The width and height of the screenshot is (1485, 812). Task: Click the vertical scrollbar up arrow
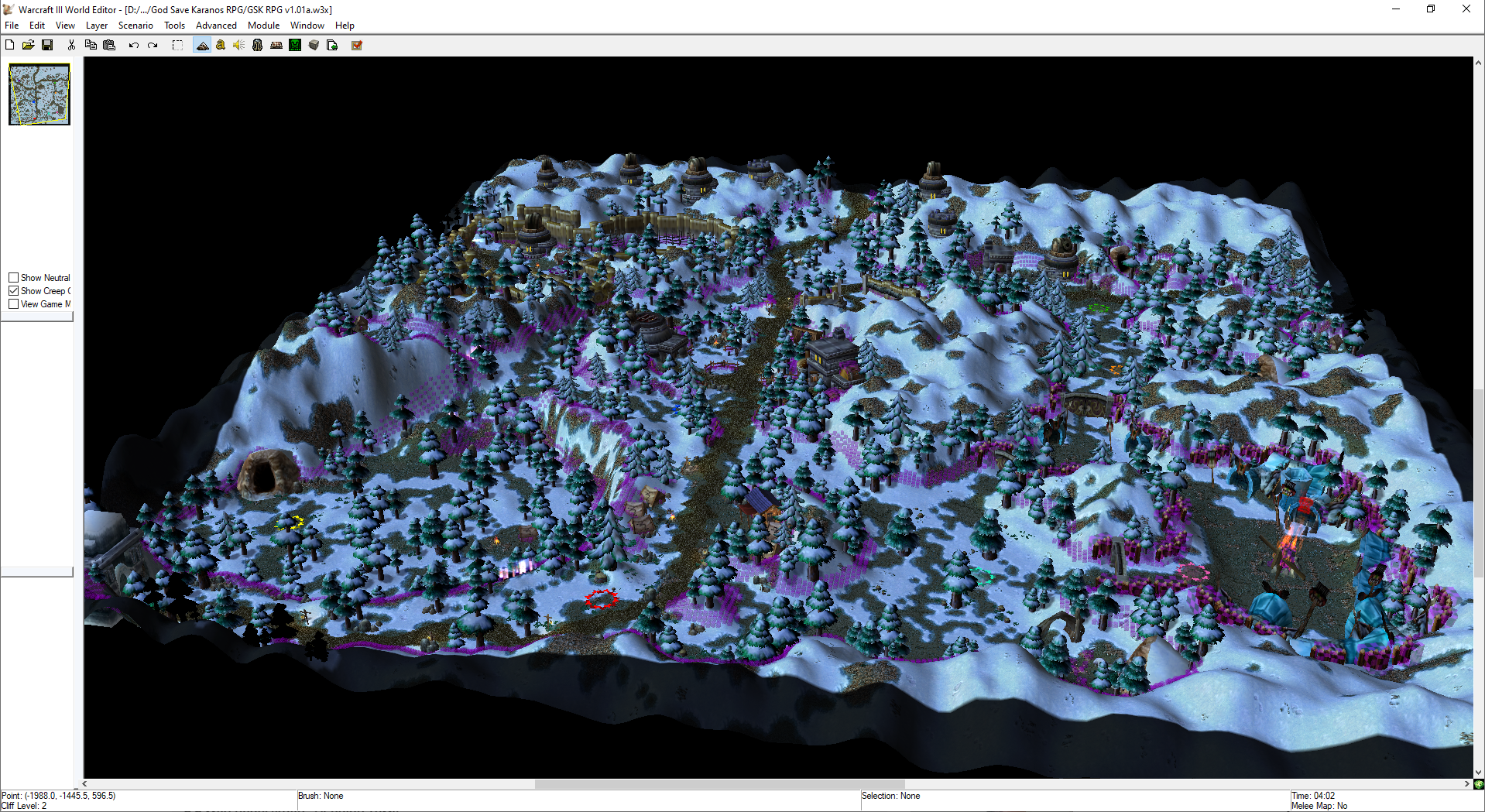click(1479, 62)
